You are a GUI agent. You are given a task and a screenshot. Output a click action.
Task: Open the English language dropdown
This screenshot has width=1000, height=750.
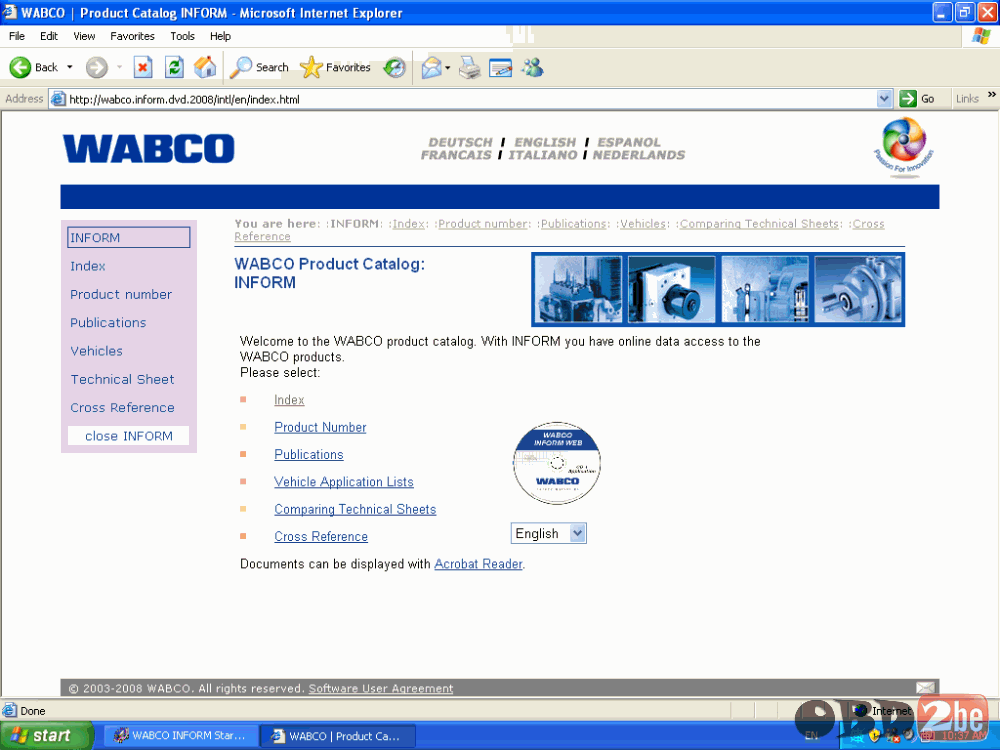coord(548,533)
